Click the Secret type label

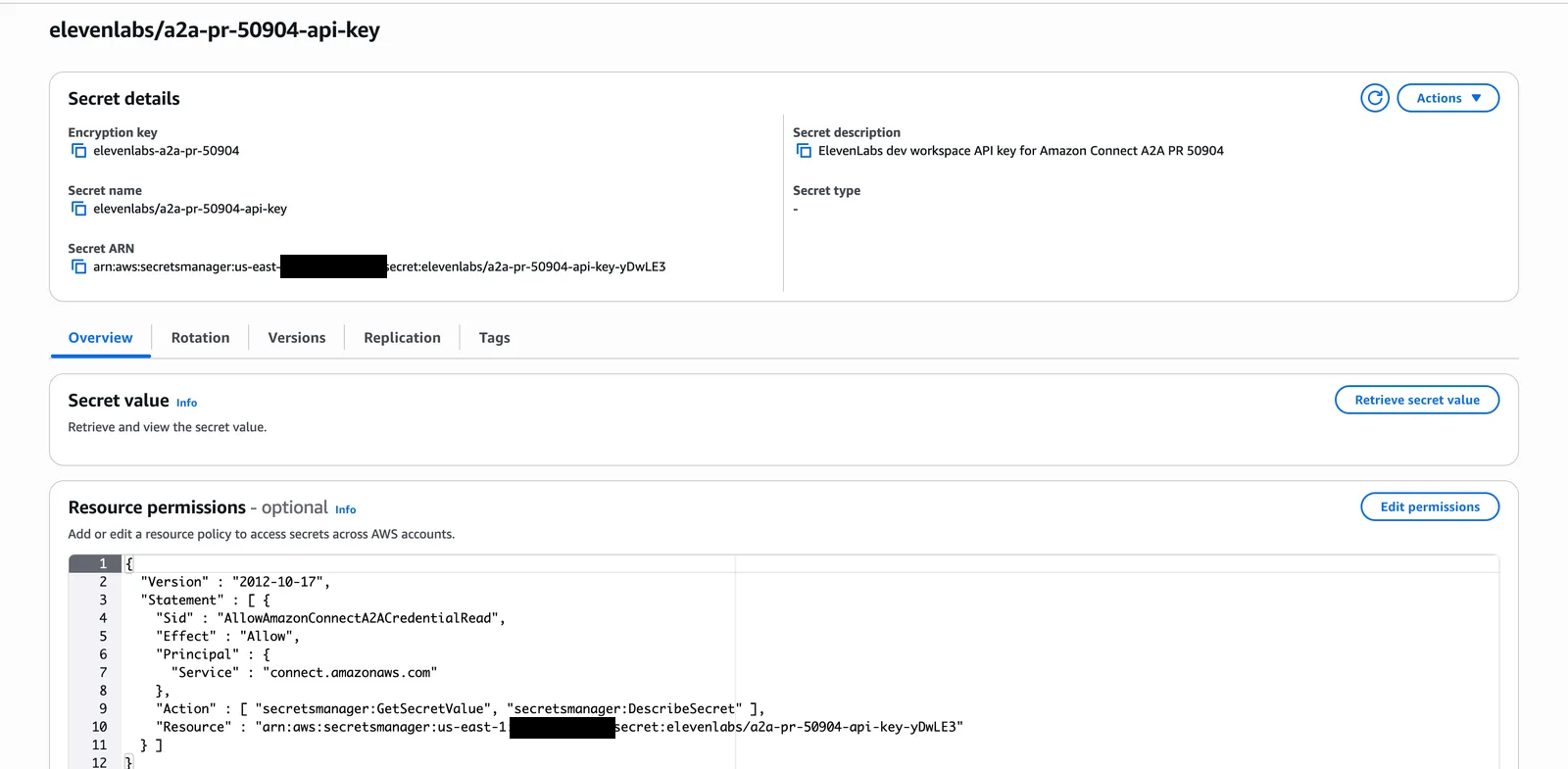(826, 191)
